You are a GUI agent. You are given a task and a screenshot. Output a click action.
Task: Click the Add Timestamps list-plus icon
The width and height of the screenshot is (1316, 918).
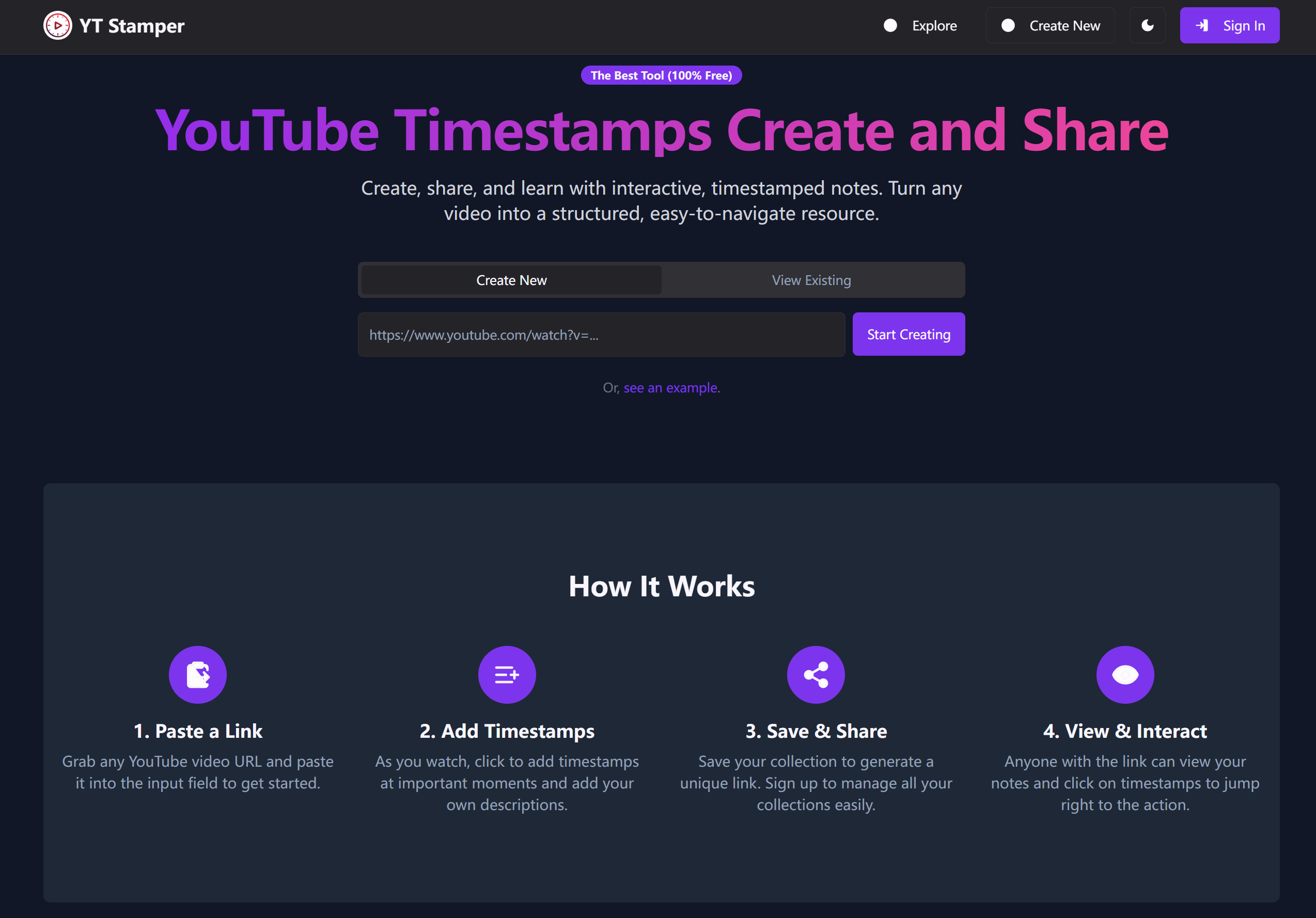(507, 674)
